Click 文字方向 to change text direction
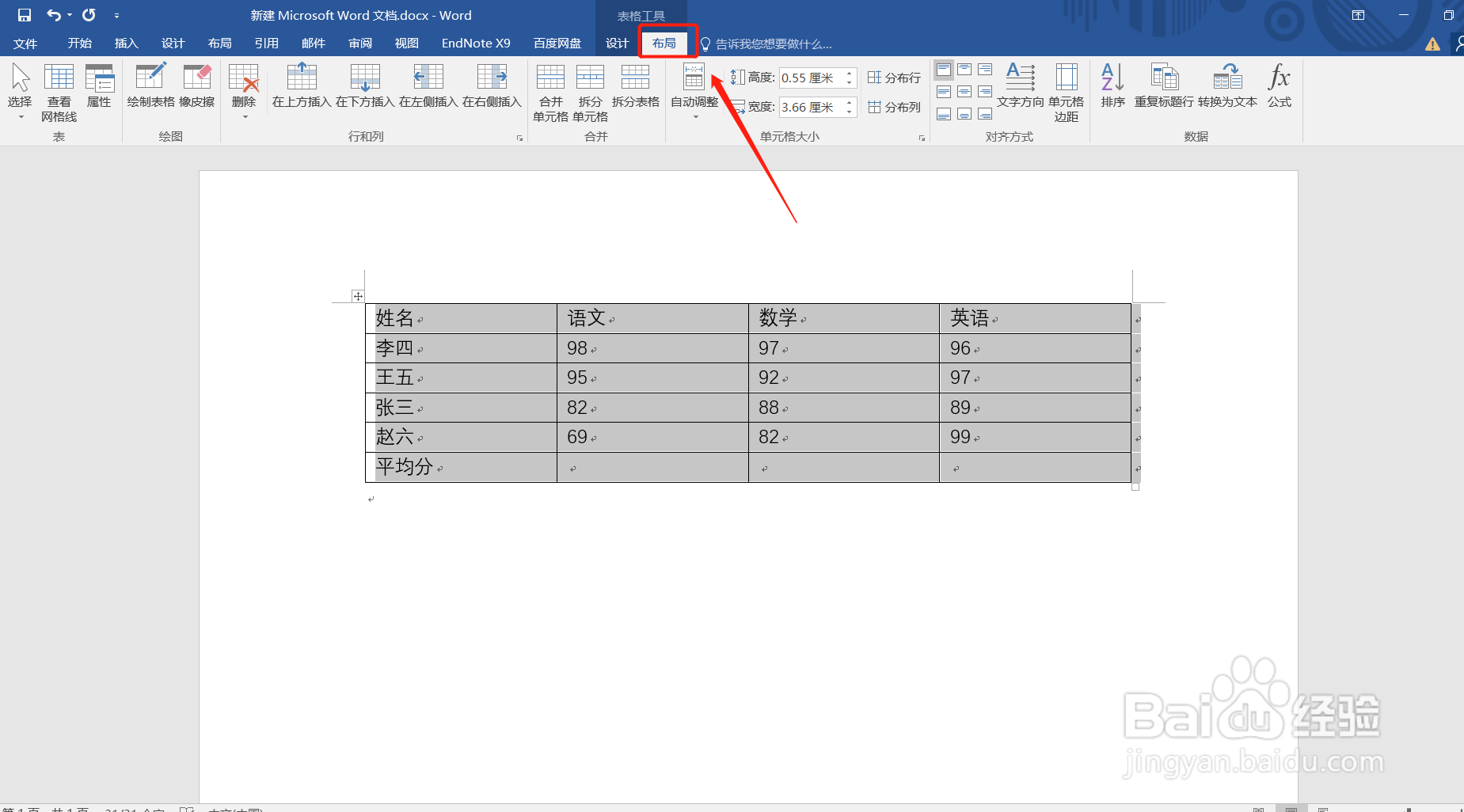This screenshot has height=812, width=1464. 1021,87
